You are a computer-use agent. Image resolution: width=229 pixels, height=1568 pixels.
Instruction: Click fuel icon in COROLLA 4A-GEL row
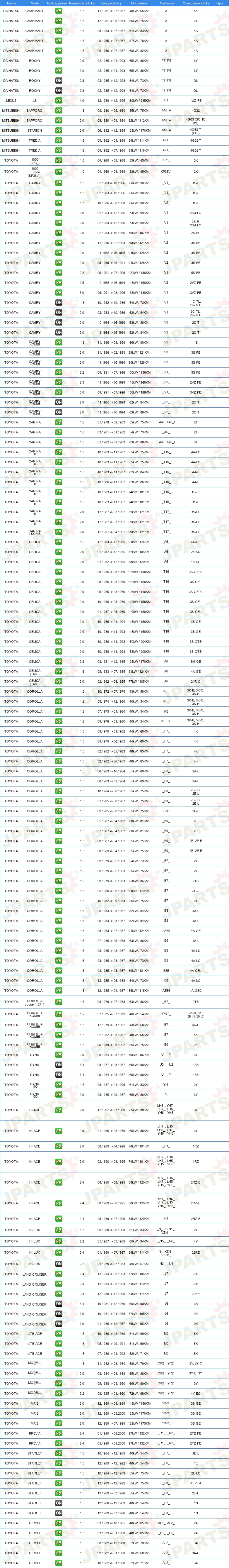[x=59, y=971]
